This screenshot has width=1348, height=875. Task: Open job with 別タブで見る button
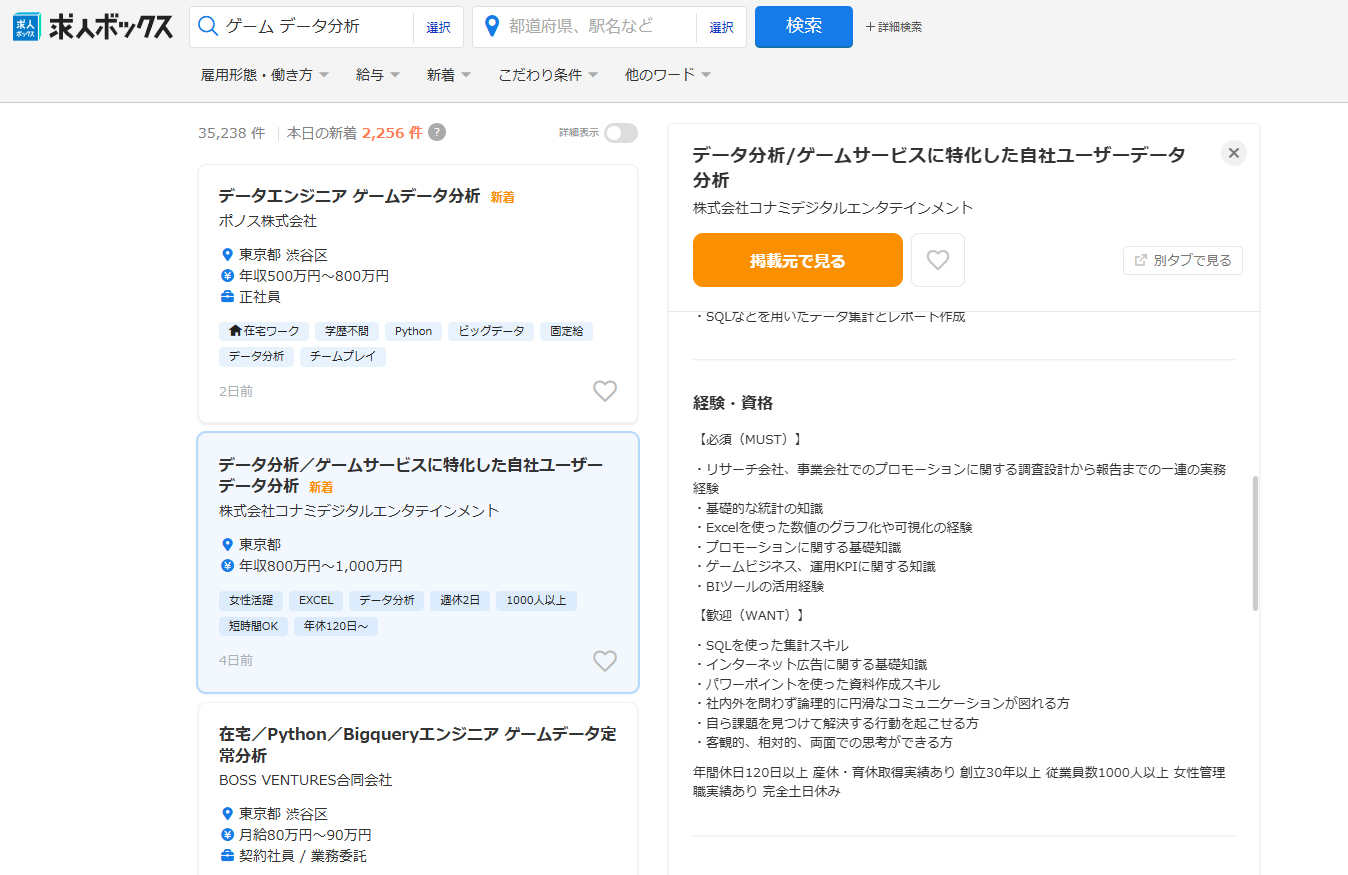click(x=1183, y=260)
